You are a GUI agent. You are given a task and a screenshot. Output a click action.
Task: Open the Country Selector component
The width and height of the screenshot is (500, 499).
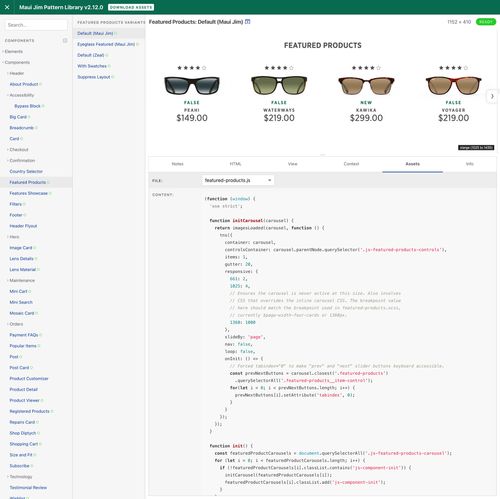[x=26, y=171]
